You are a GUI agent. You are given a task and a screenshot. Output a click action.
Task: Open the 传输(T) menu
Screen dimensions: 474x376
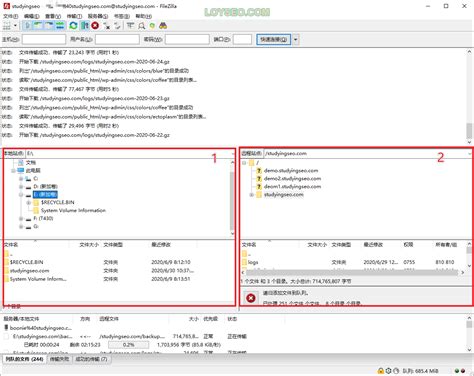click(x=74, y=16)
